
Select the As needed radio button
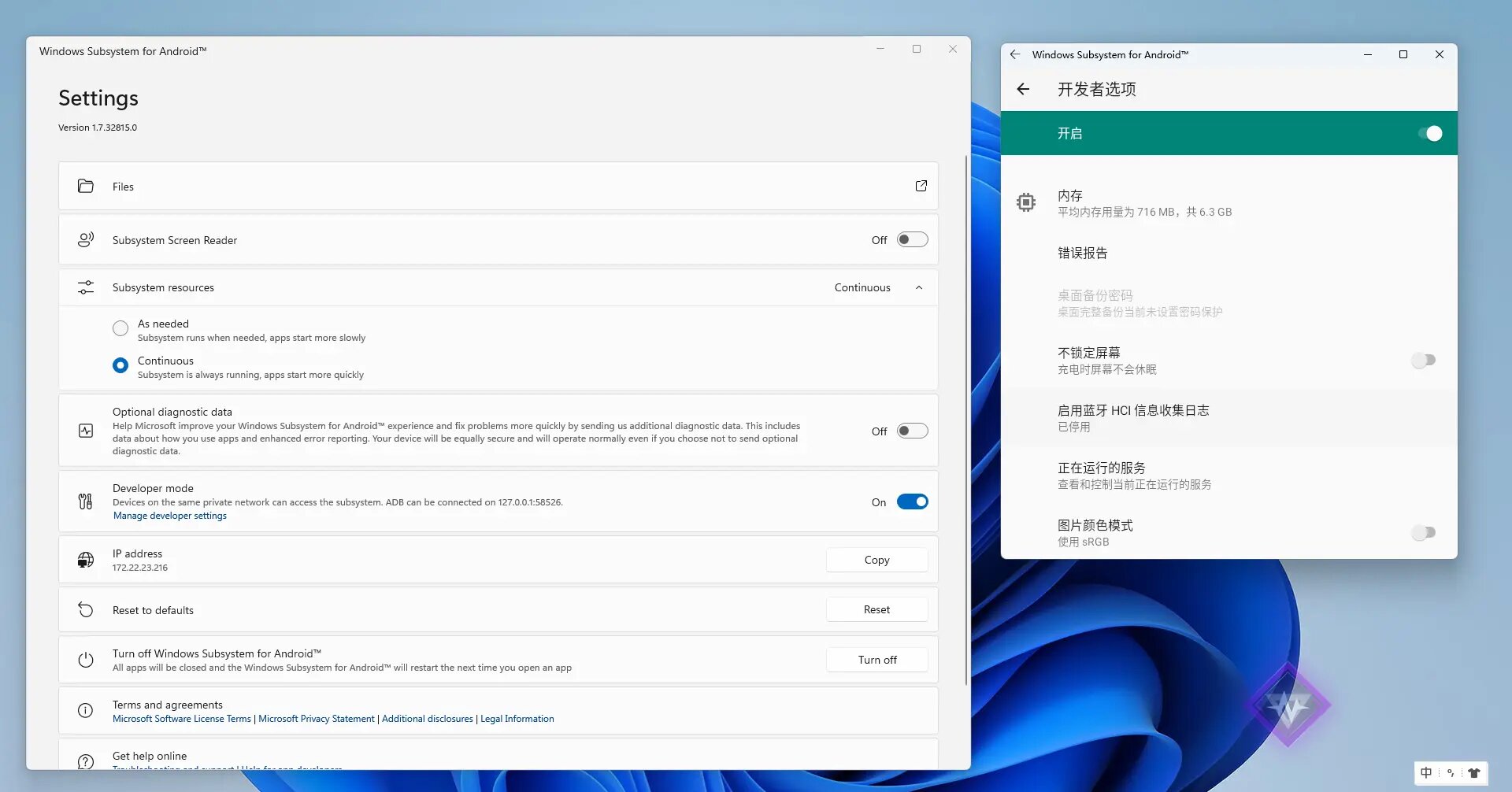point(120,328)
